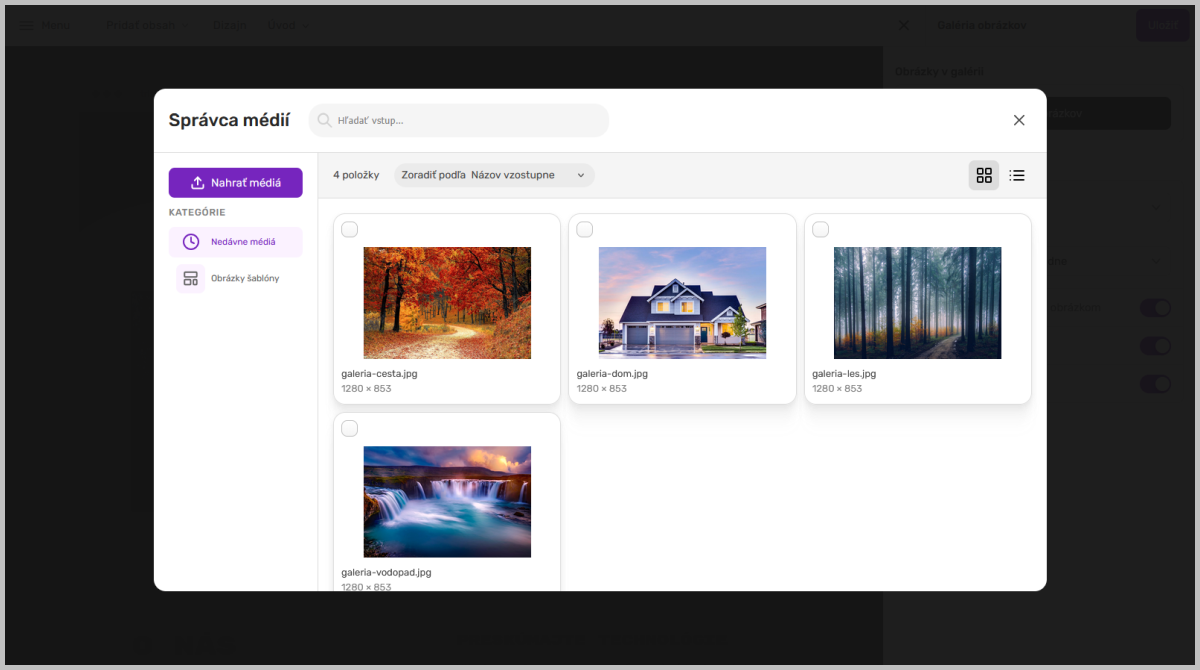Click the search magnifier icon
Viewport: 1200px width, 670px height.
click(324, 120)
